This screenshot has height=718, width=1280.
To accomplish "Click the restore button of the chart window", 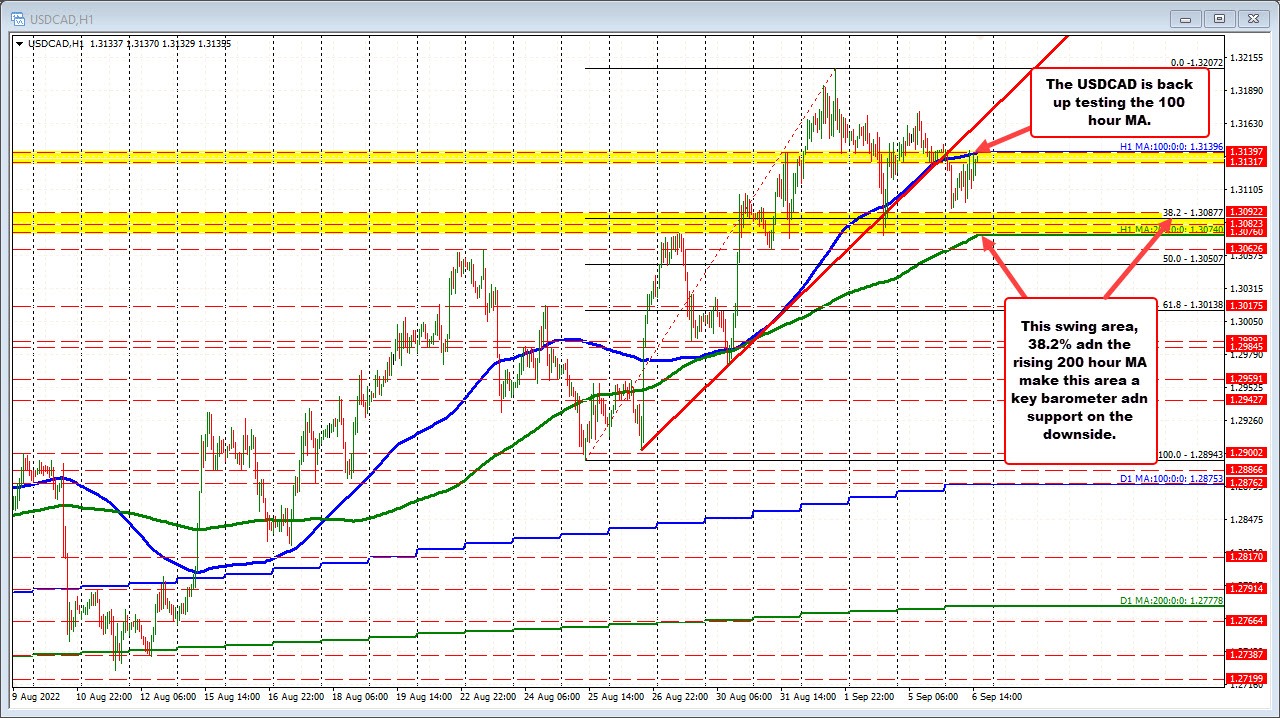I will (x=1219, y=18).
